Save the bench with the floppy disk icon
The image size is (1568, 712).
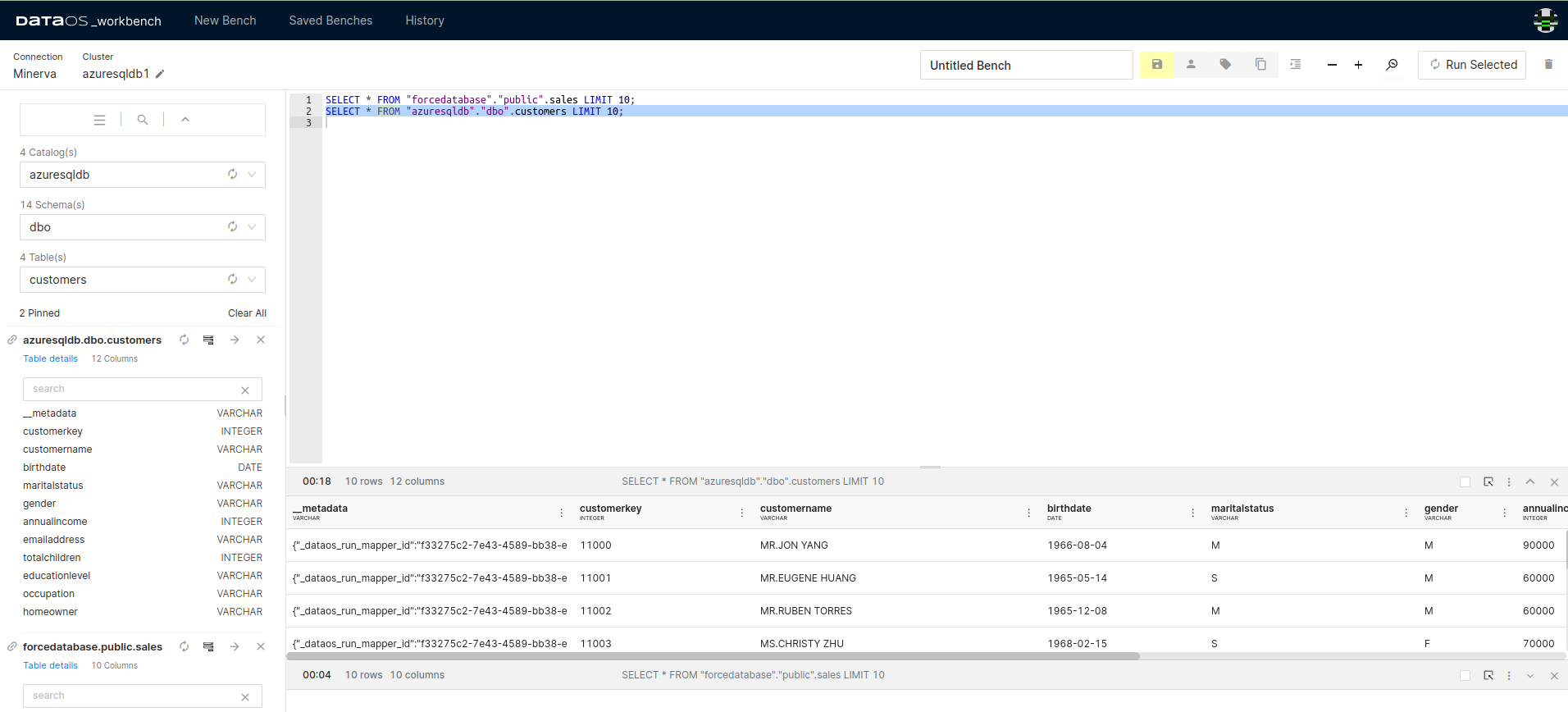1156,65
